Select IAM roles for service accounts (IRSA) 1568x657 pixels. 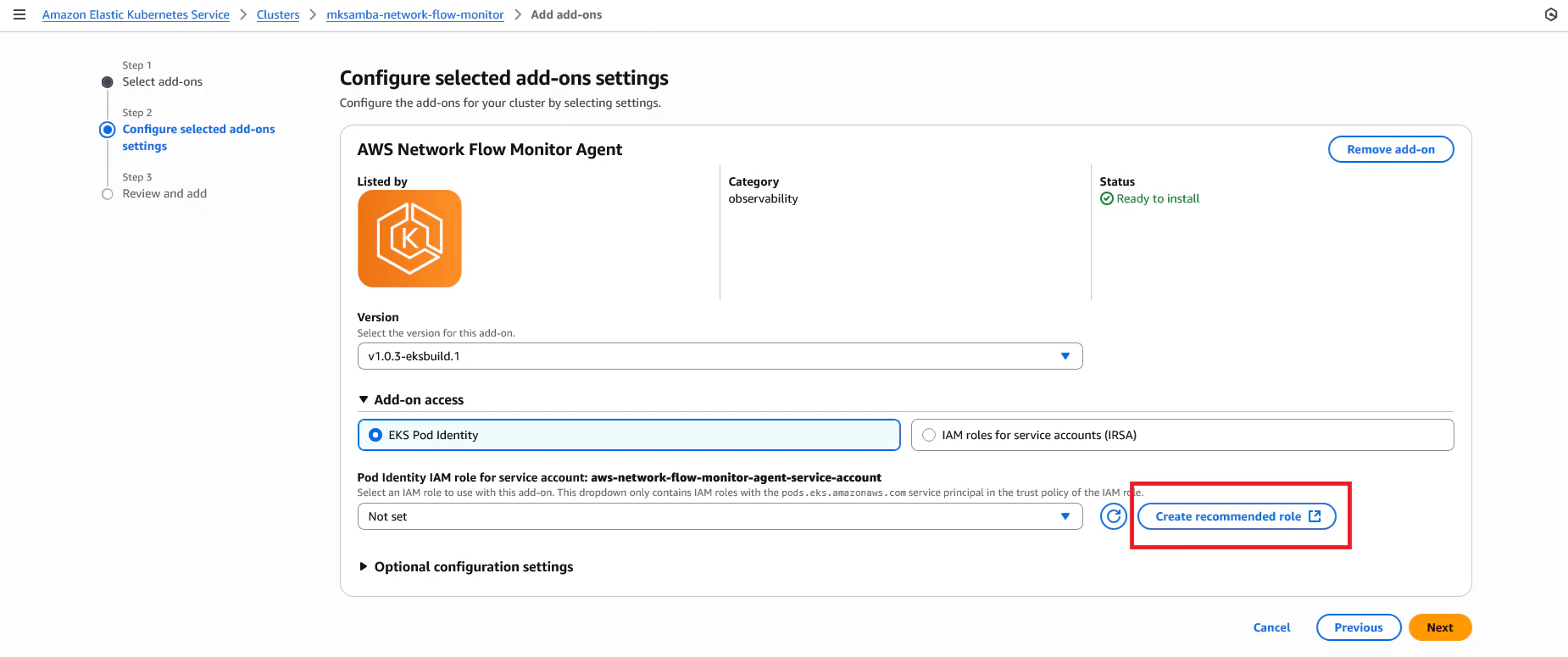1182,435
